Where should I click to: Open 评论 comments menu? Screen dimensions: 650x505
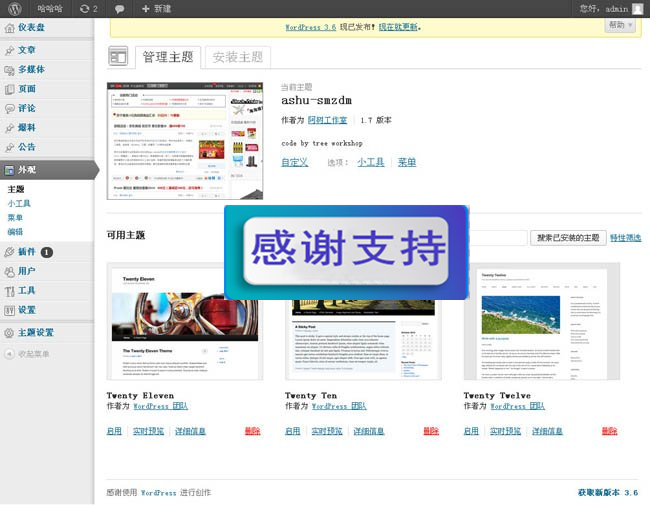tap(27, 108)
